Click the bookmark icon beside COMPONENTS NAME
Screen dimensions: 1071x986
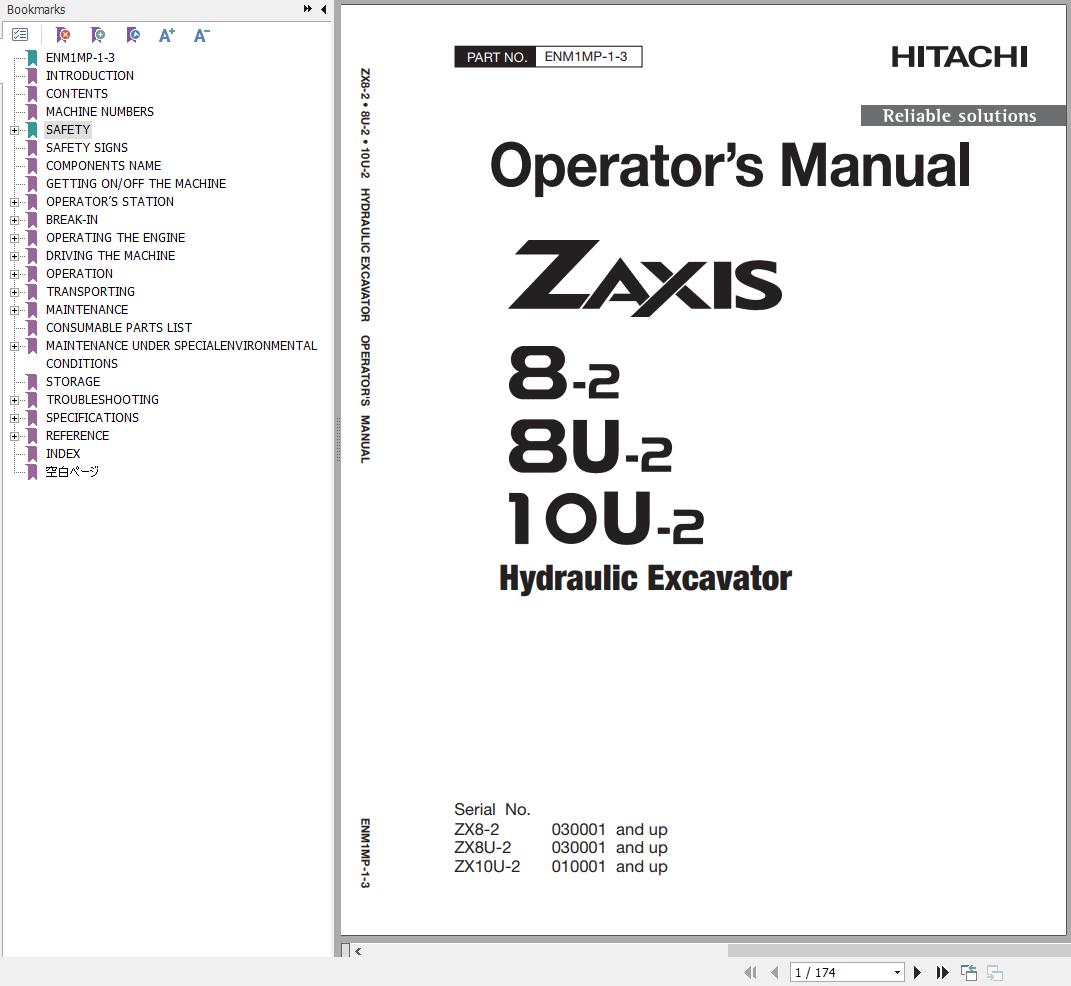point(31,165)
